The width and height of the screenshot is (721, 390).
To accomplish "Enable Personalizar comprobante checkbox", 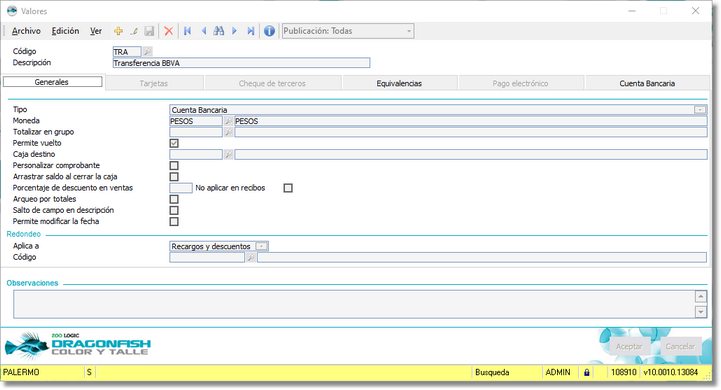I will (x=174, y=166).
